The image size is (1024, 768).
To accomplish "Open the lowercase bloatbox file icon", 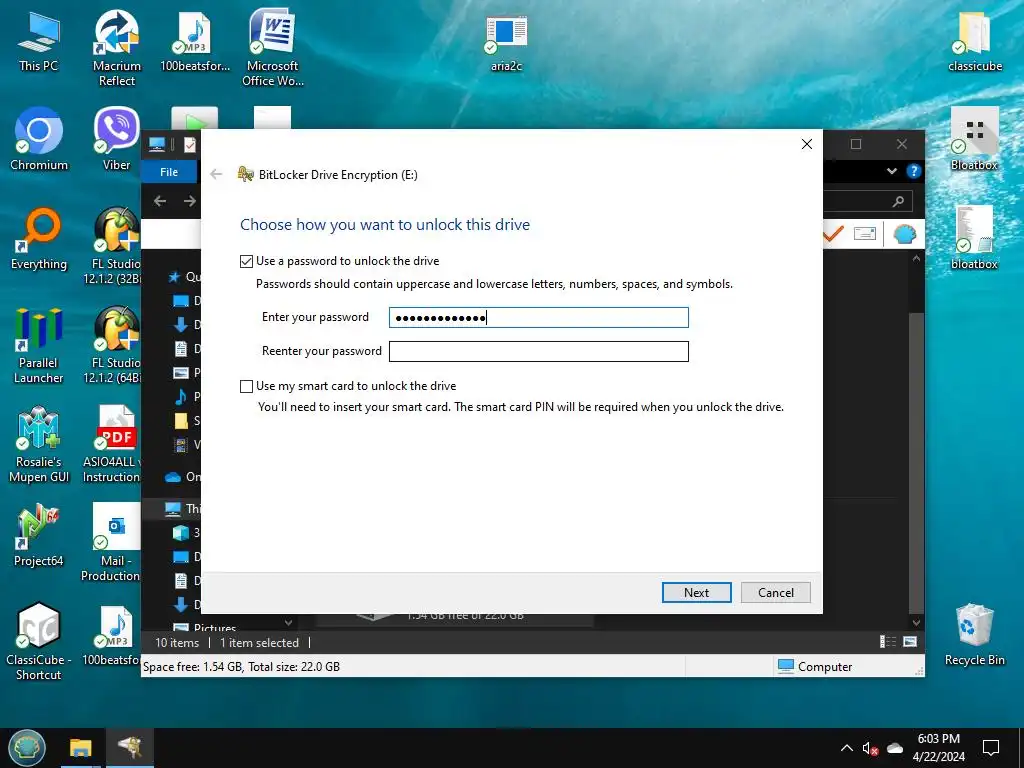I will pyautogui.click(x=974, y=238).
